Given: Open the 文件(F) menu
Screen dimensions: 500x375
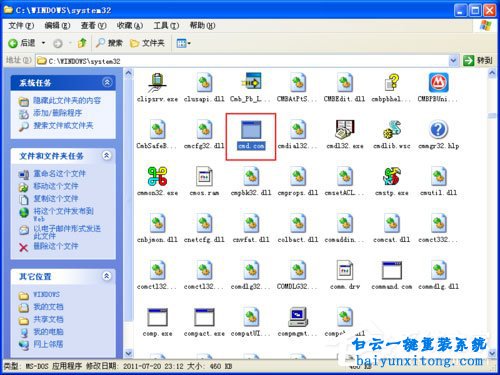Looking at the screenshot, I should pyautogui.click(x=21, y=26).
